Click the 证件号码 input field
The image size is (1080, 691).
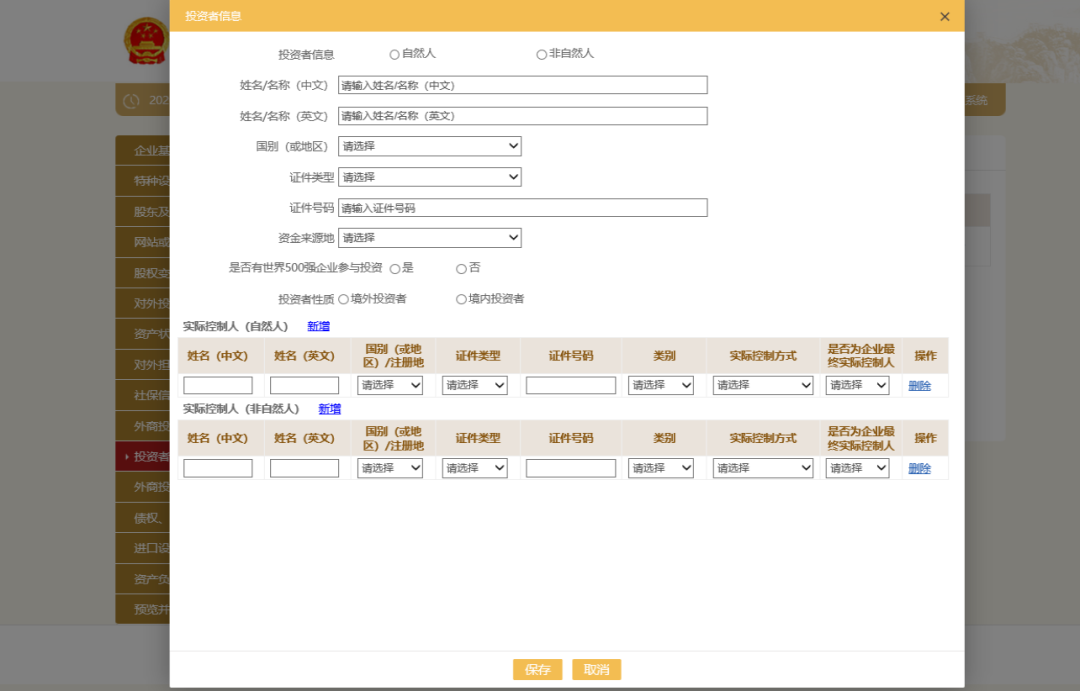(522, 207)
